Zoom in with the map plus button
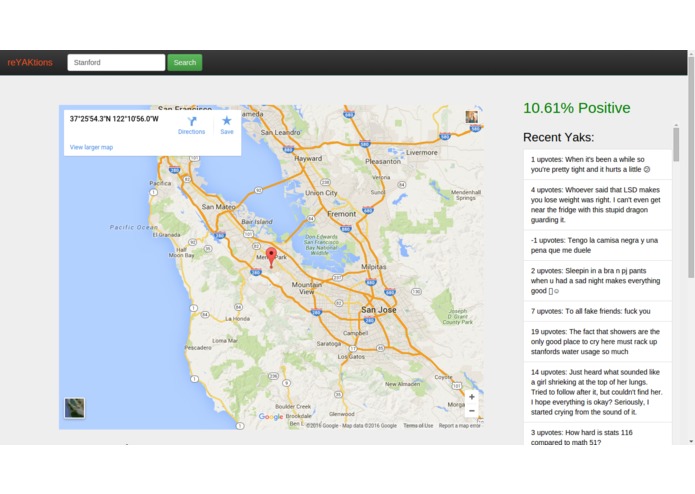The width and height of the screenshot is (695, 494). pos(472,397)
